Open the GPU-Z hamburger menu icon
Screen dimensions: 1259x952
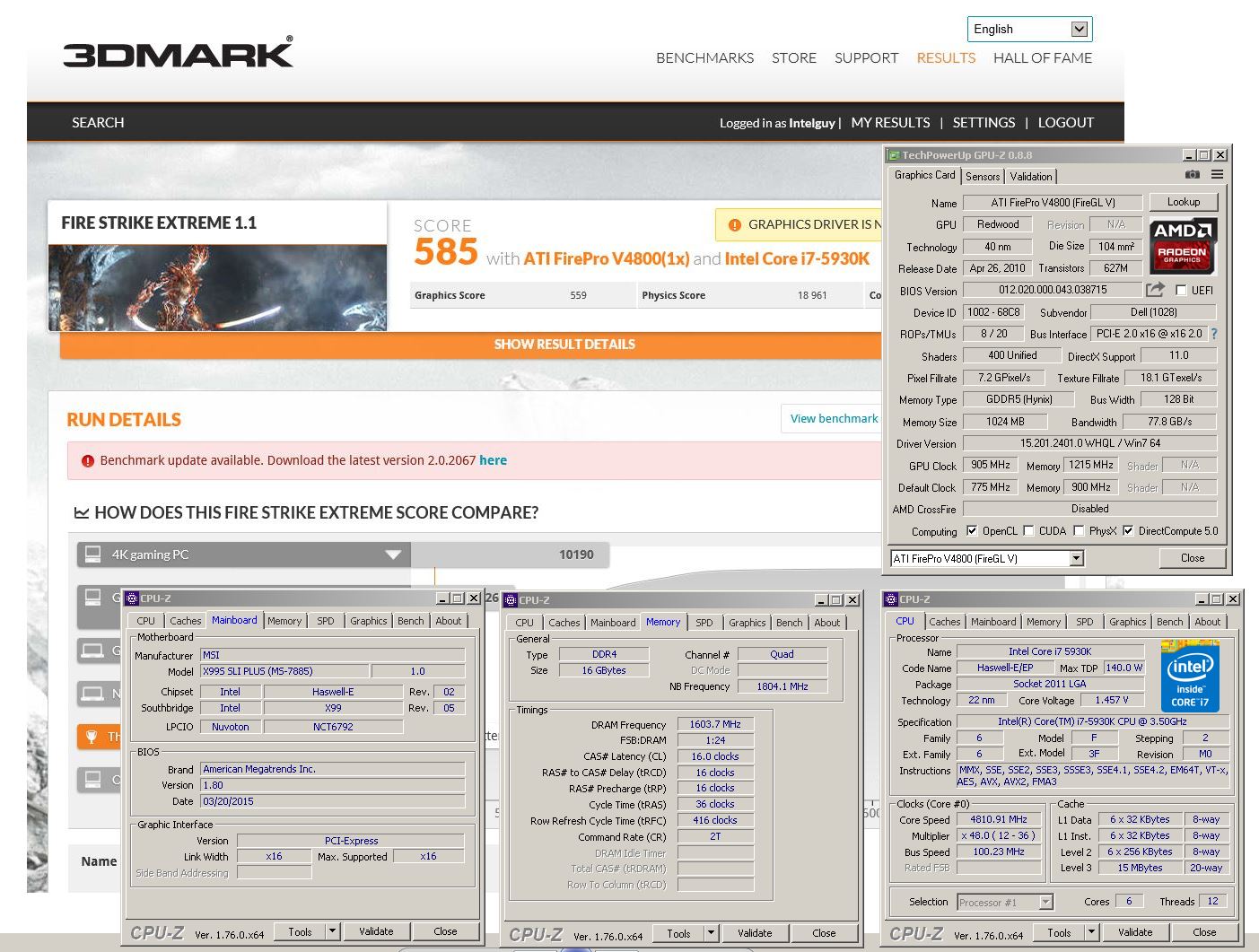(x=1217, y=175)
